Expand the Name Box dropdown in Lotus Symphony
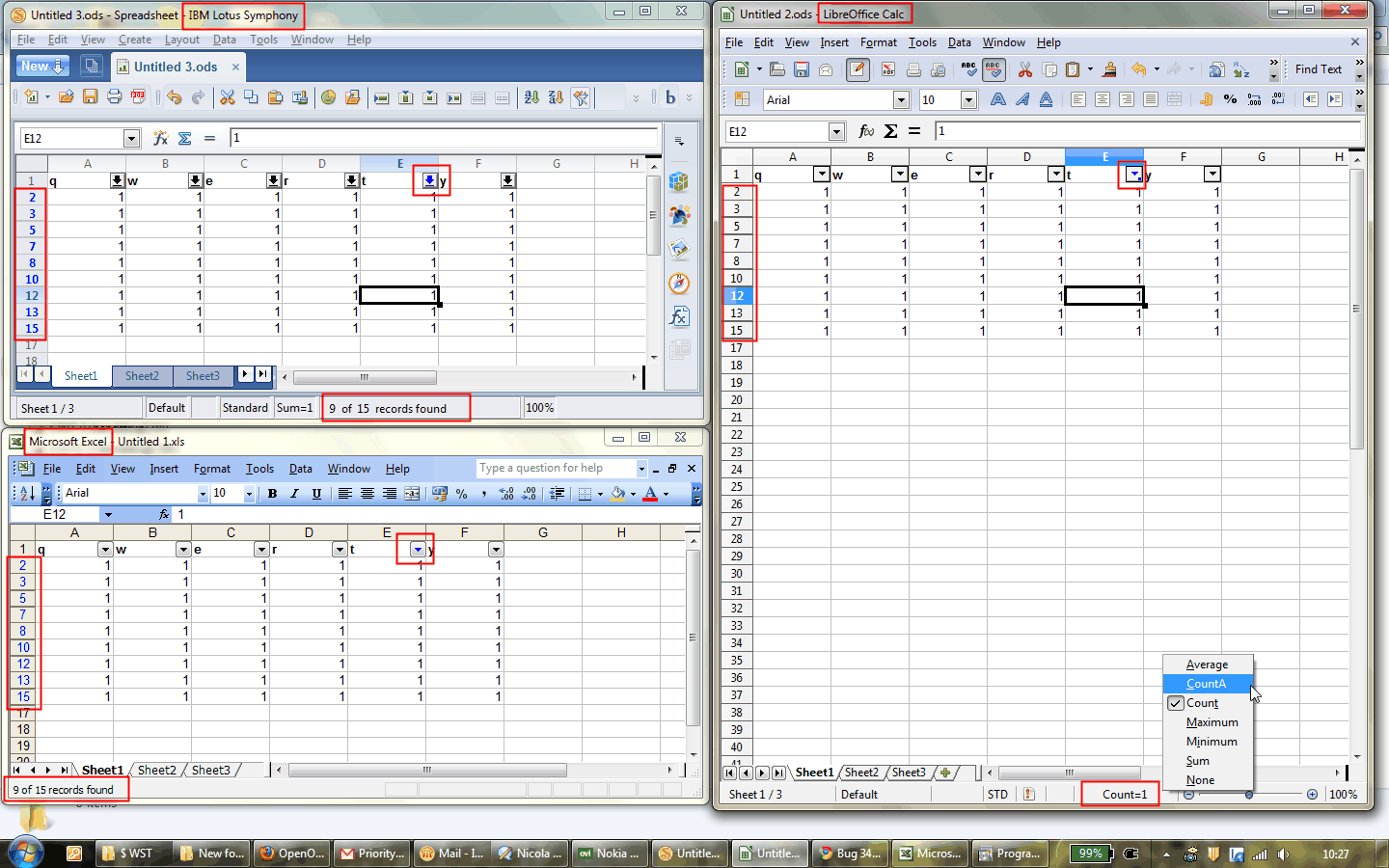The height and width of the screenshot is (868, 1389). 131,139
